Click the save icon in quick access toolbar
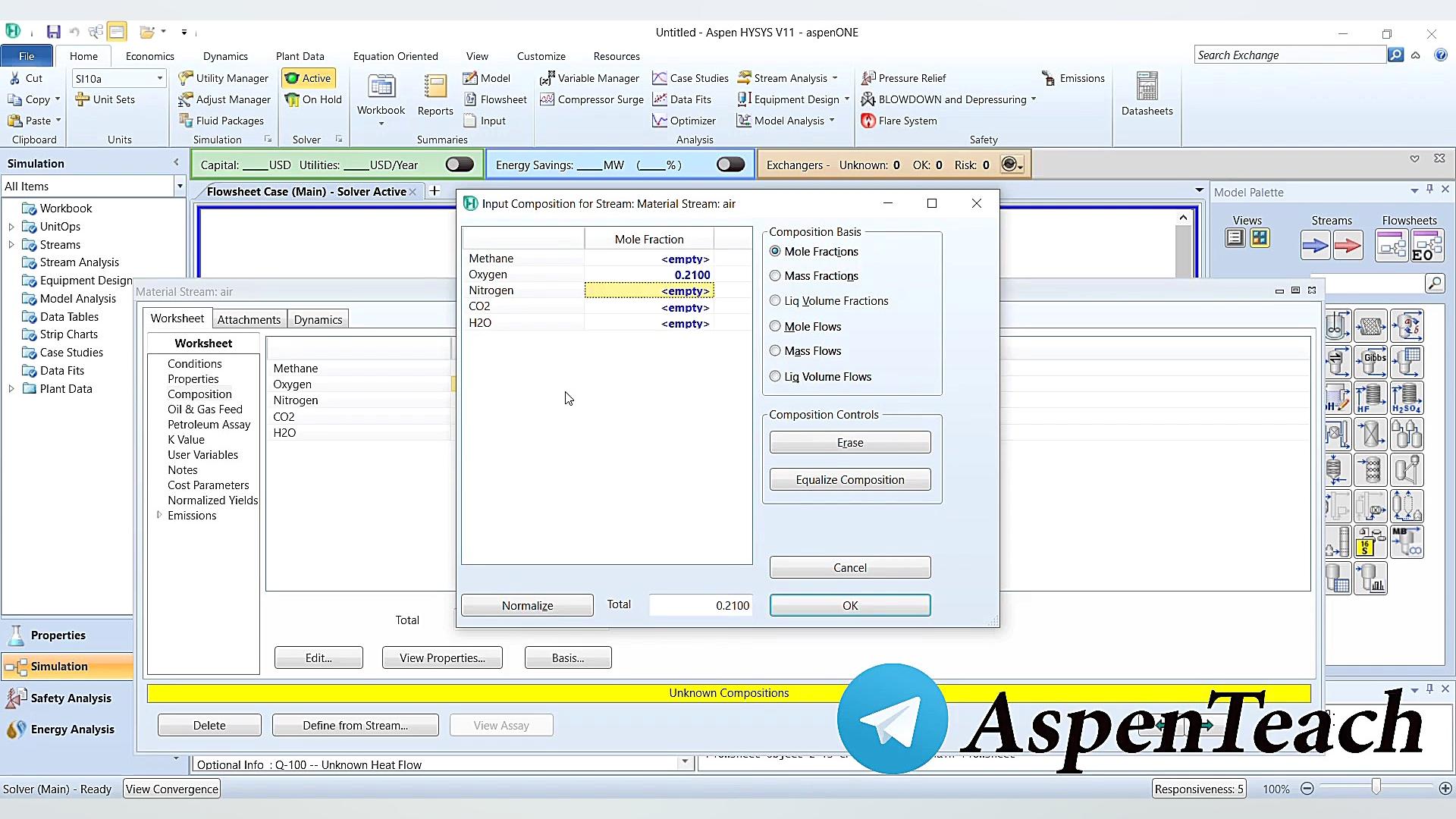Image resolution: width=1456 pixels, height=819 pixels. point(53,32)
